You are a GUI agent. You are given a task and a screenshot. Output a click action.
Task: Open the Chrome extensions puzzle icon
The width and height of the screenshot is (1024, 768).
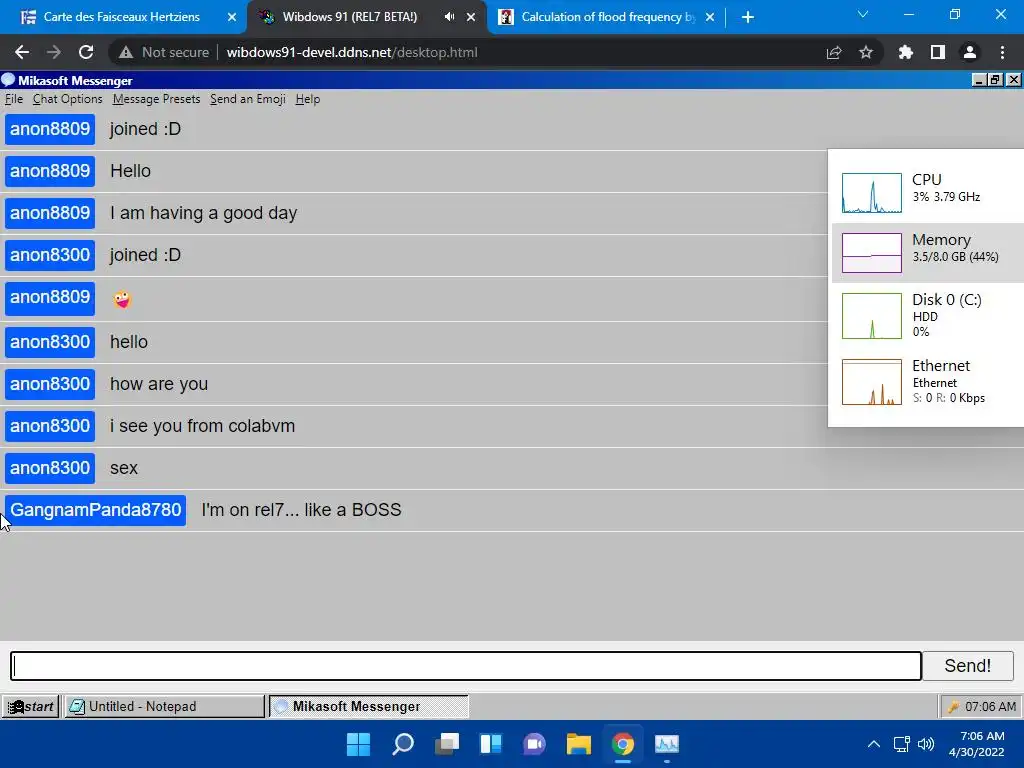905,52
